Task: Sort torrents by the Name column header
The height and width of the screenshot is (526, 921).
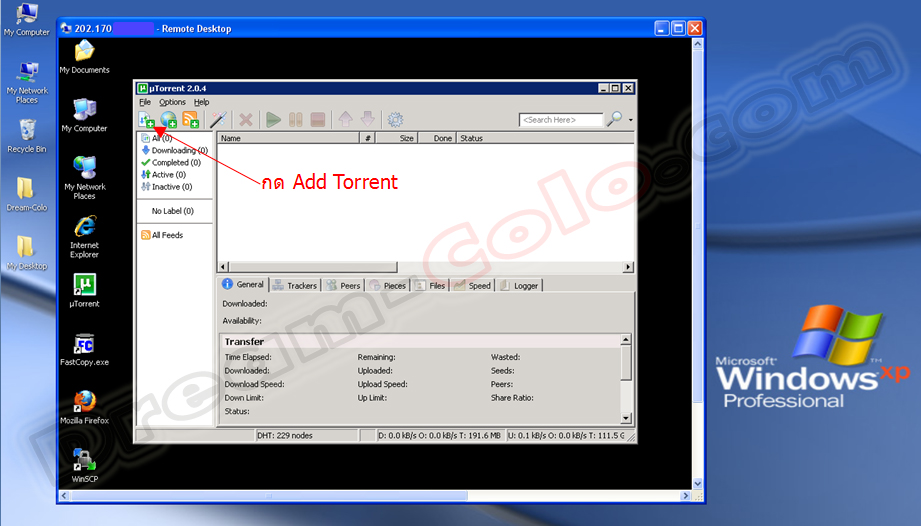Action: coord(288,139)
